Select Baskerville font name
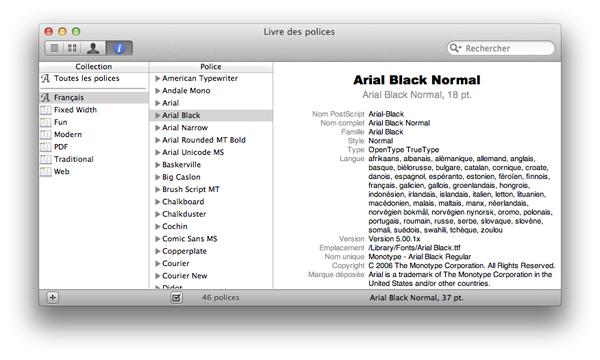The image size is (600, 360). [181, 165]
